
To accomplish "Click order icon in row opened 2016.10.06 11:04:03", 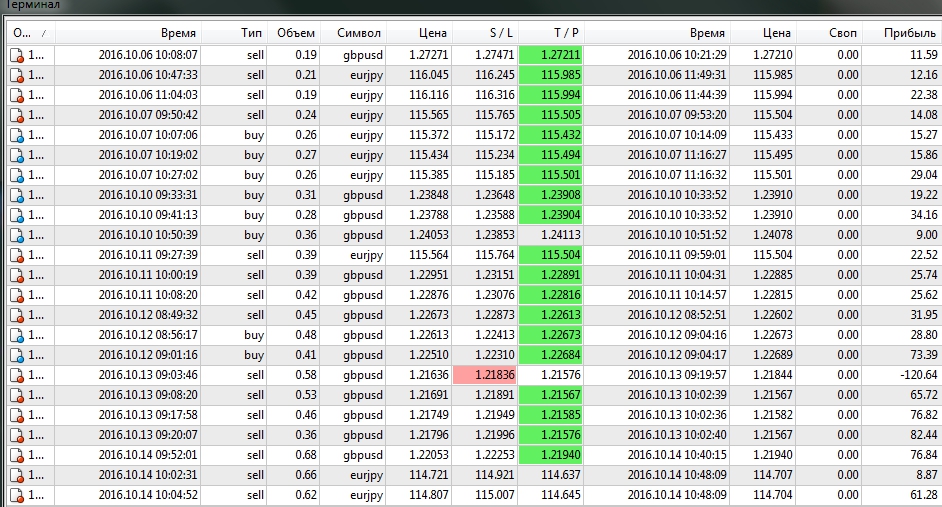I will pyautogui.click(x=16, y=95).
